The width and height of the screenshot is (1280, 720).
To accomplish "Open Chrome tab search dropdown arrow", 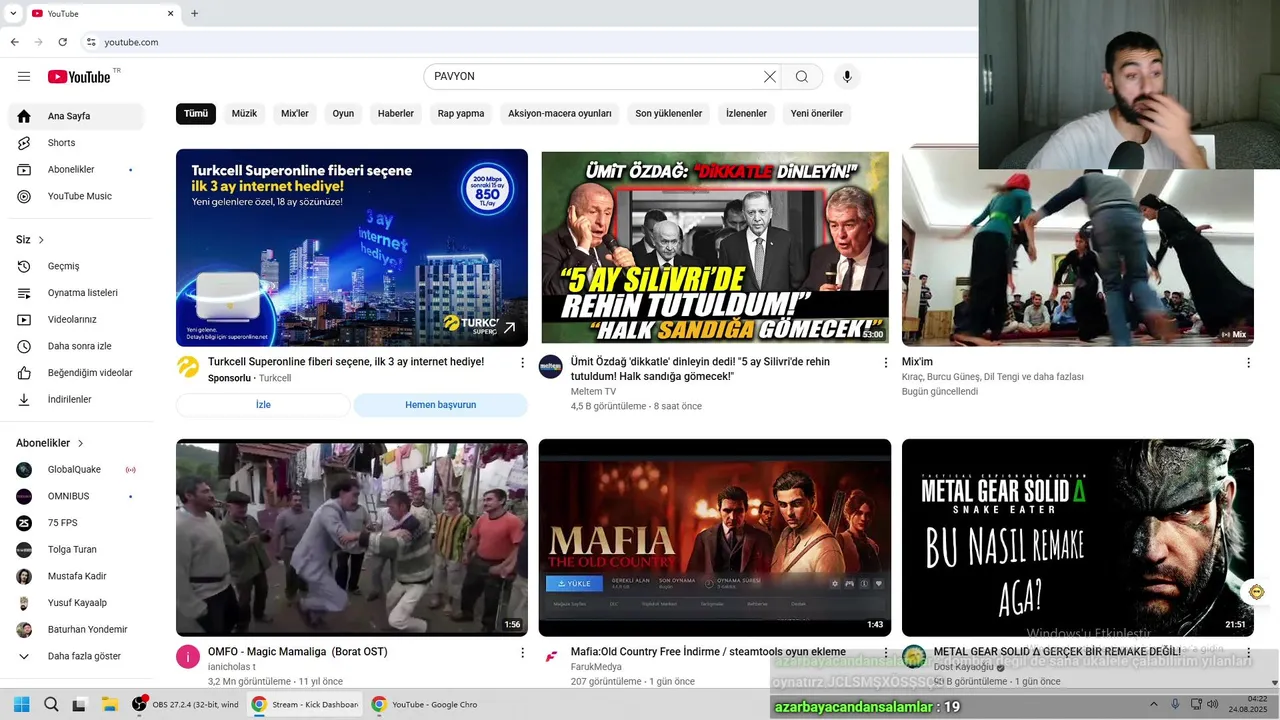I will click(x=13, y=14).
